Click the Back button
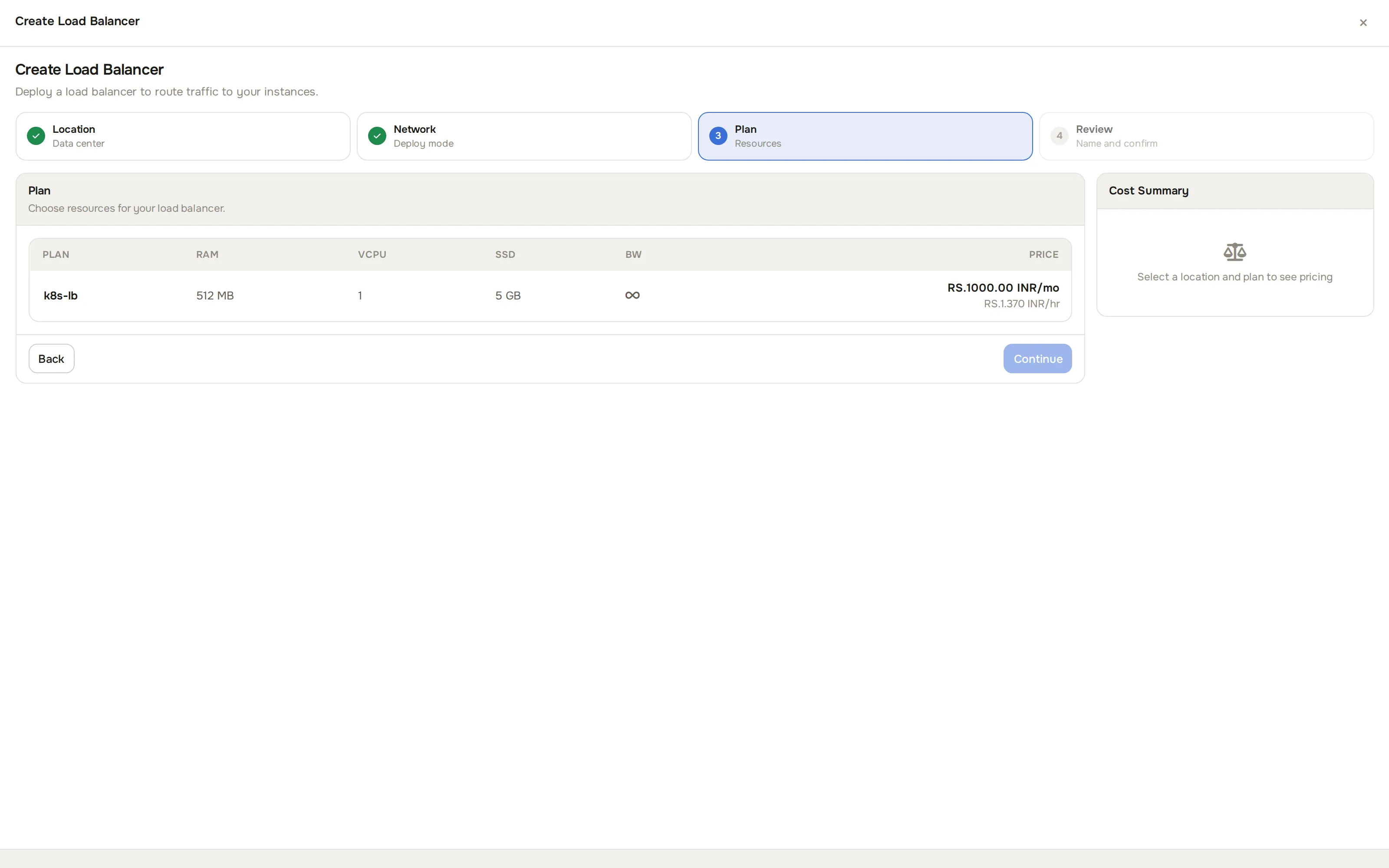This screenshot has width=1389, height=868. [52, 359]
